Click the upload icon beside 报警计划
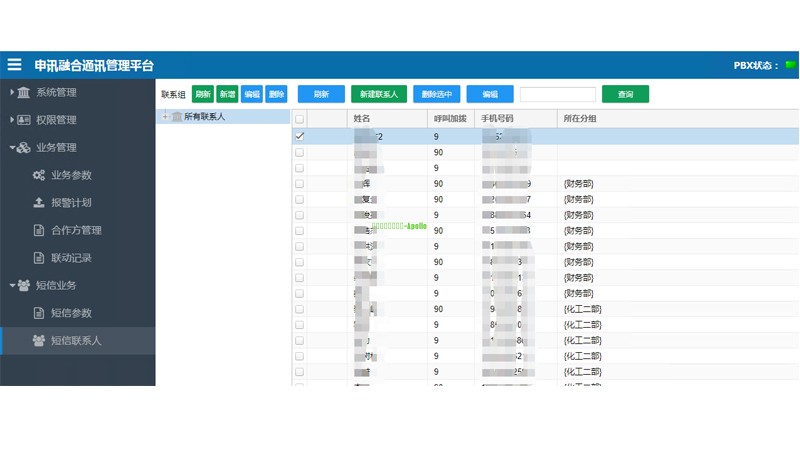 point(39,203)
